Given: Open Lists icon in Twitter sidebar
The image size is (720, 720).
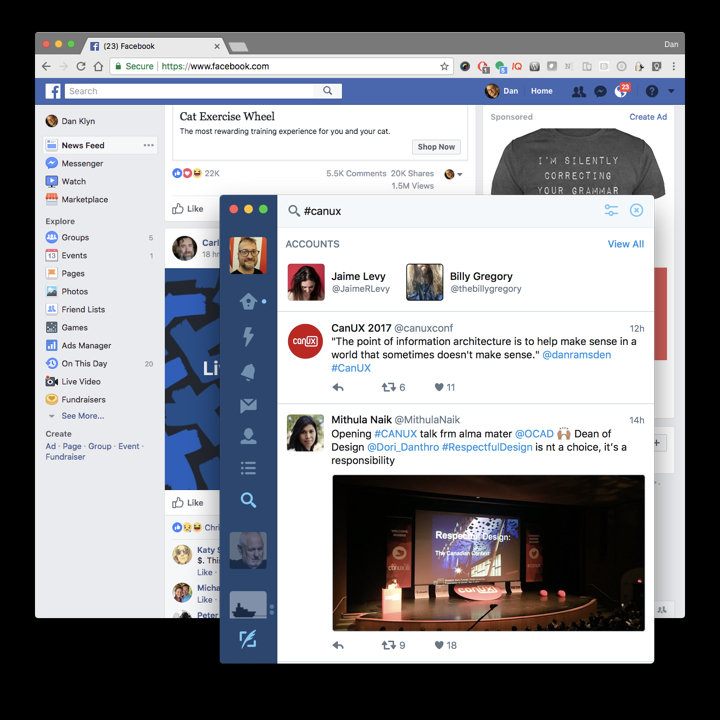Looking at the screenshot, I should click(248, 468).
